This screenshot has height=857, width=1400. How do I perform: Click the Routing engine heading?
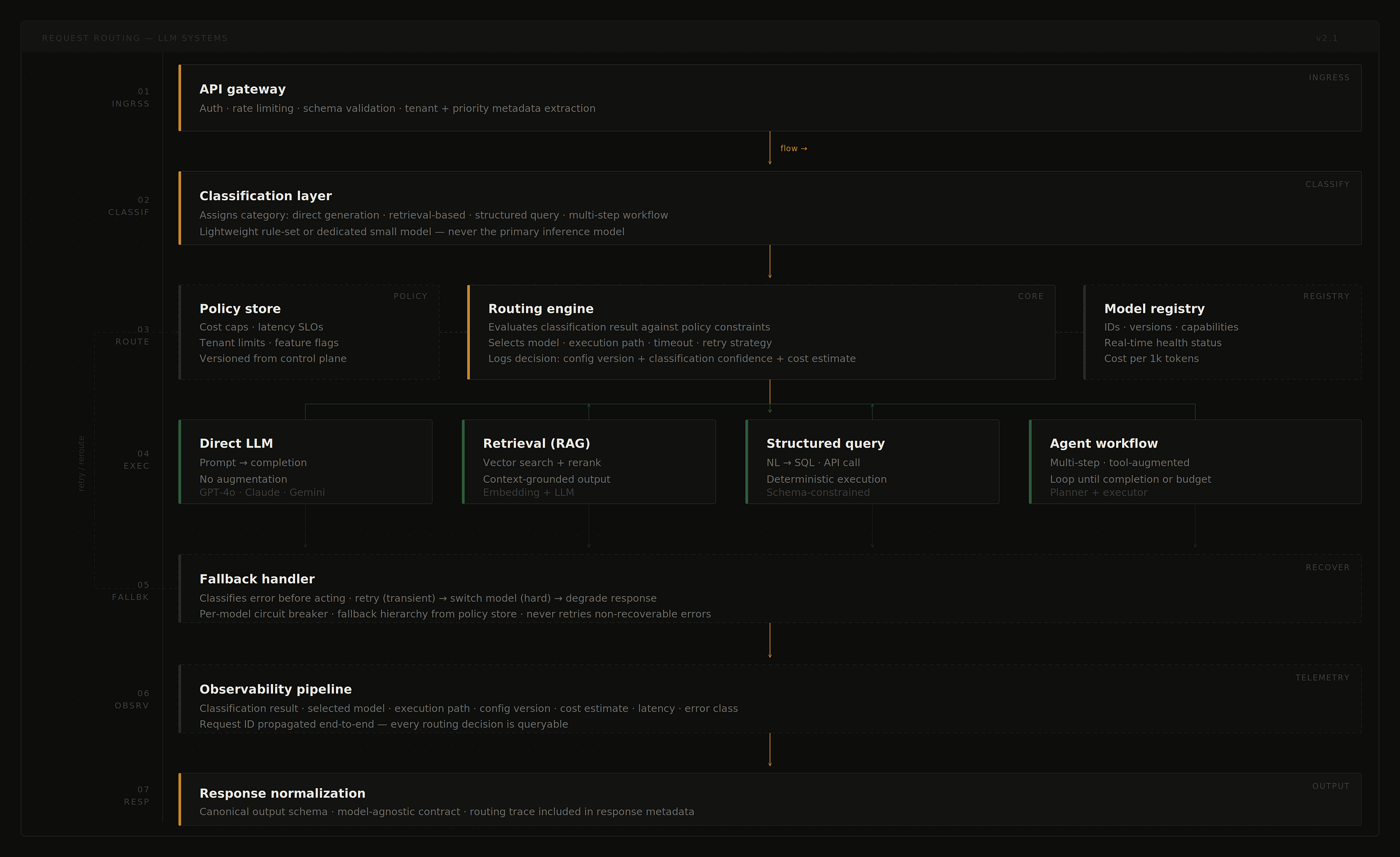pos(540,308)
